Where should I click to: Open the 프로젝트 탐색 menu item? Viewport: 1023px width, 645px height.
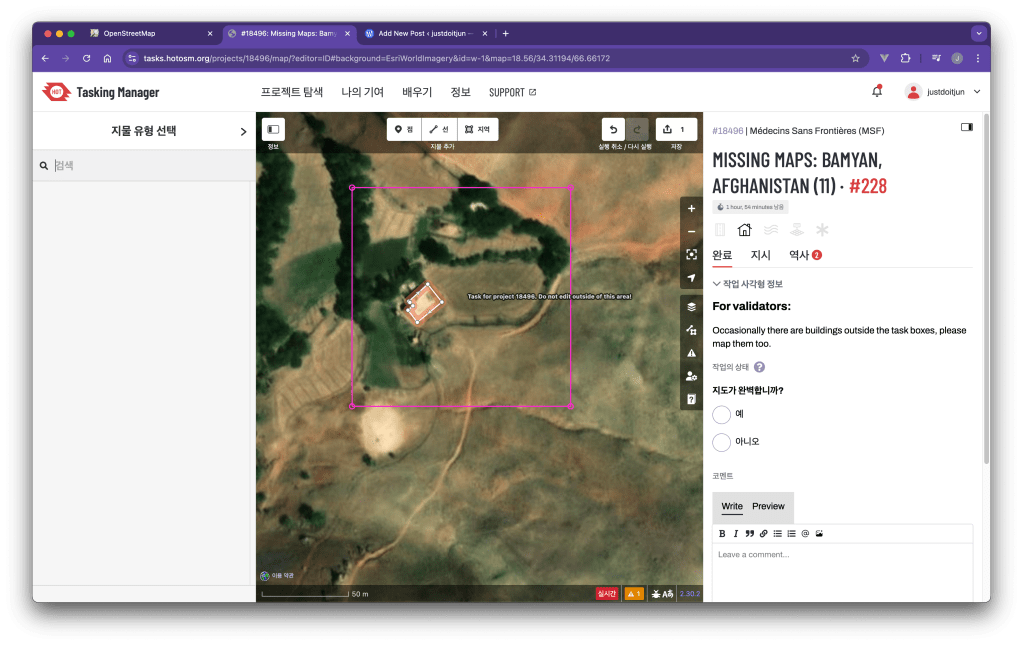pyautogui.click(x=292, y=92)
